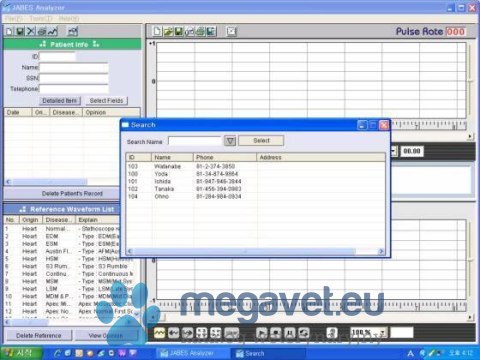Click the green save icon in the waveform toolbar
Screen dimensions: 480x360
click(178, 32)
